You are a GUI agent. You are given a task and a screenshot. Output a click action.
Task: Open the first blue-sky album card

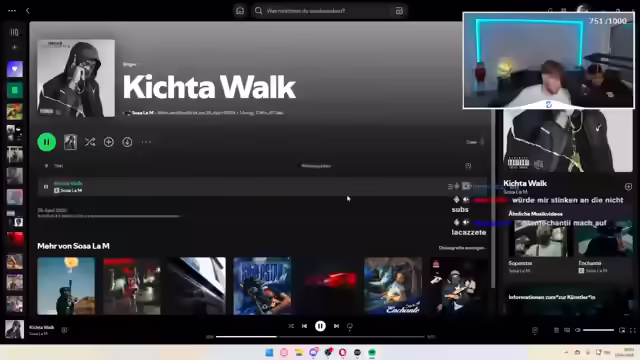[66, 286]
